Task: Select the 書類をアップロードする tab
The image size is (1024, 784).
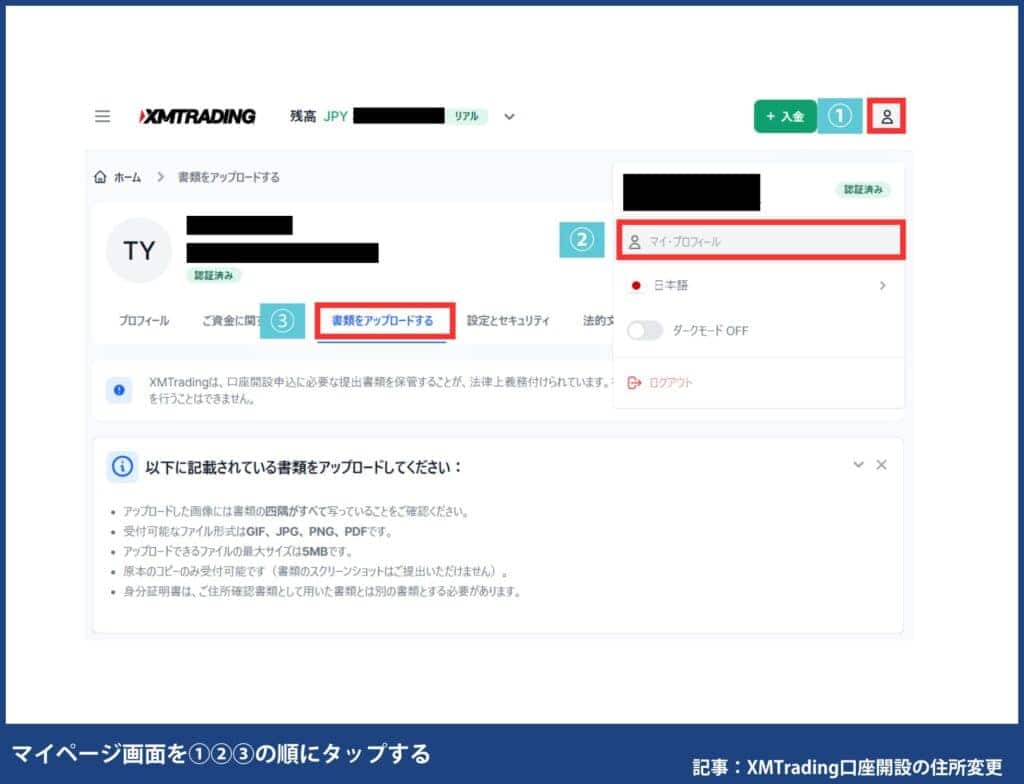Action: pyautogui.click(x=383, y=321)
